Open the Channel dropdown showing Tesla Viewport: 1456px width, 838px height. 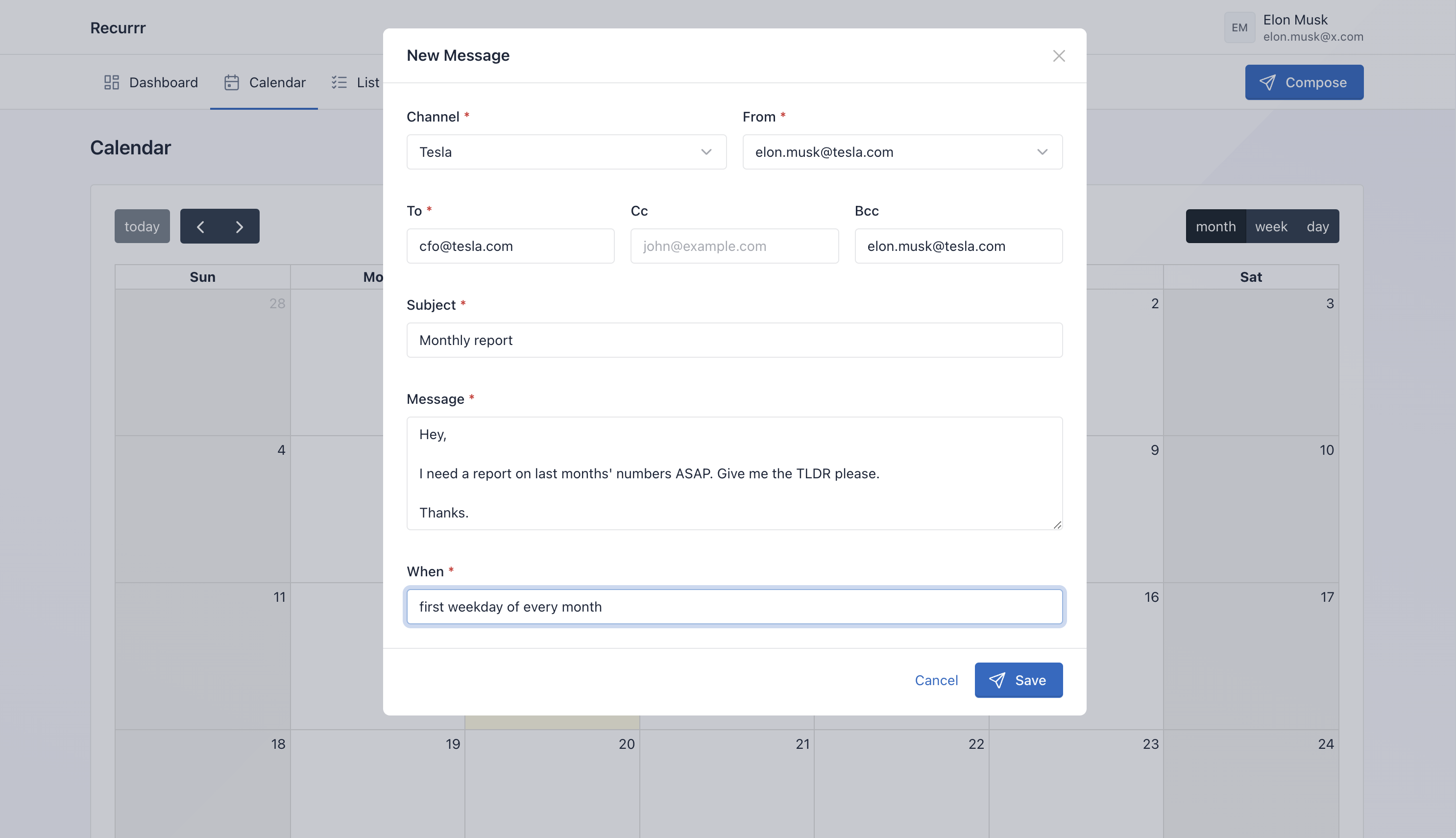[x=566, y=152]
